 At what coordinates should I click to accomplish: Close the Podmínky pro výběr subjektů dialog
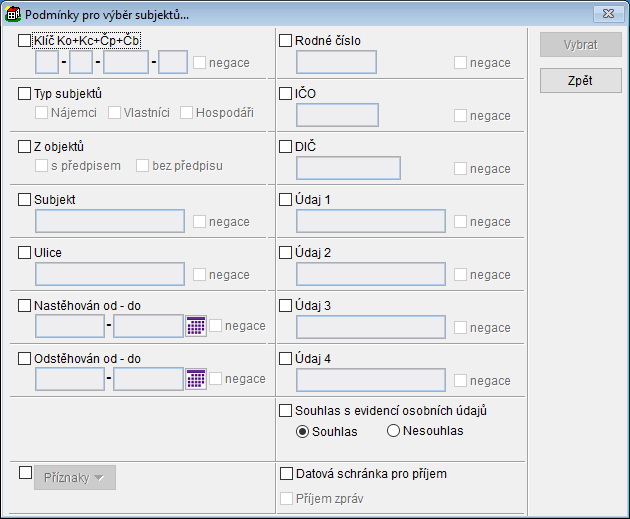[x=603, y=14]
